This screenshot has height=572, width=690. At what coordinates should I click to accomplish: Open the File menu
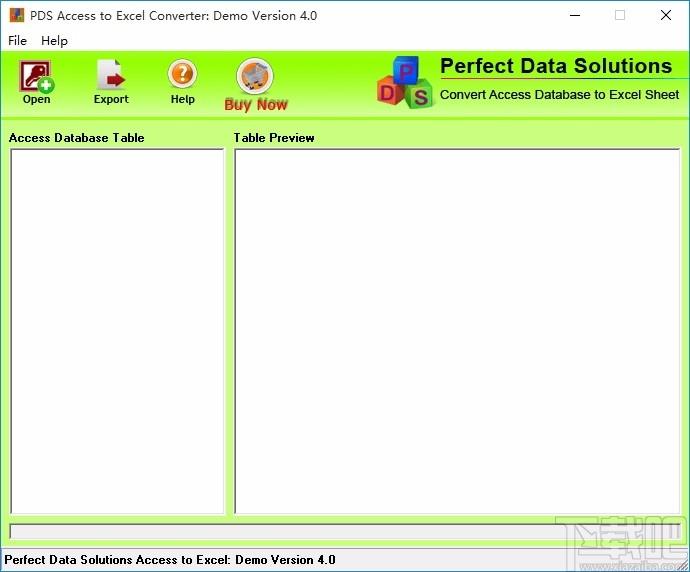(x=18, y=40)
